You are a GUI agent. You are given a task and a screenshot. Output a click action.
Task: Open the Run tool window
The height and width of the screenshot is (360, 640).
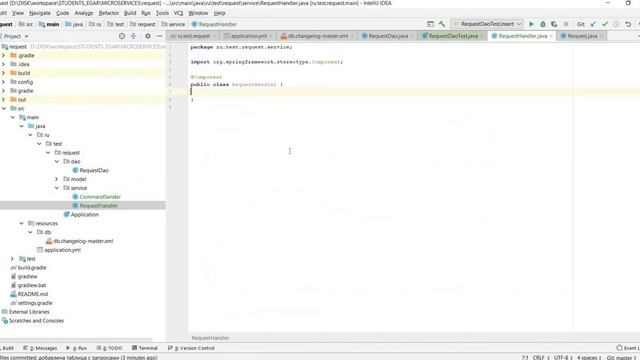tap(76, 348)
